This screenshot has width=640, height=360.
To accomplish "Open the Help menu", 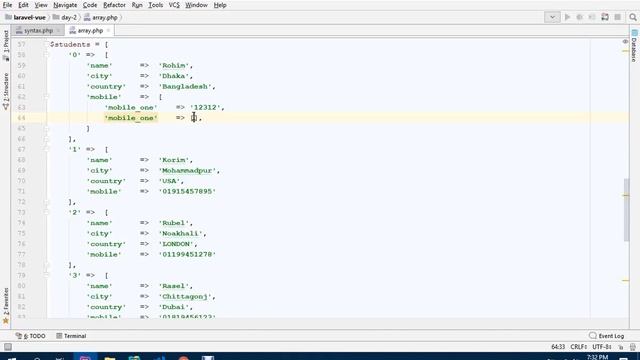I will [220, 5].
